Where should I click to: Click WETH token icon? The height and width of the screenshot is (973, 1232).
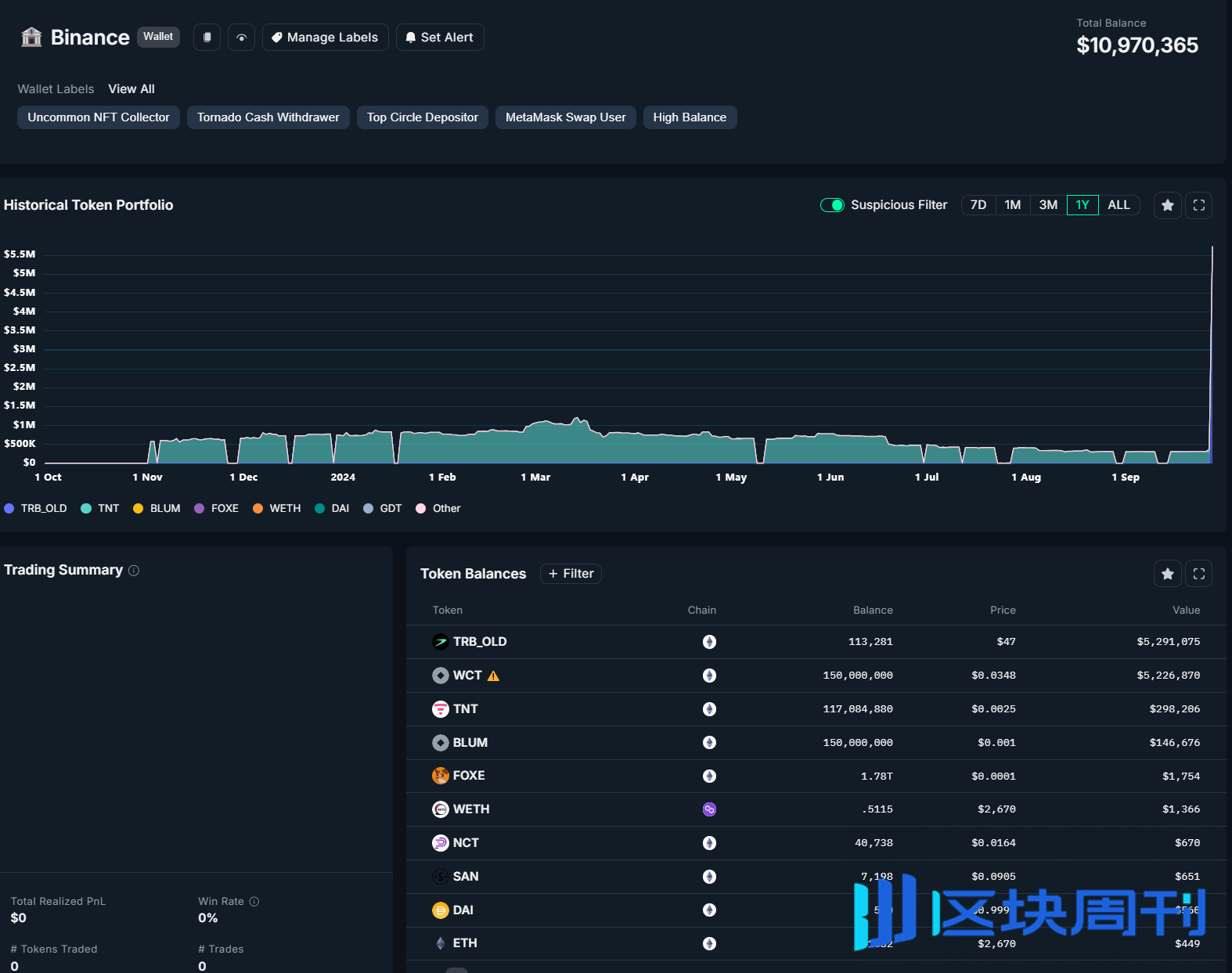[x=441, y=809]
